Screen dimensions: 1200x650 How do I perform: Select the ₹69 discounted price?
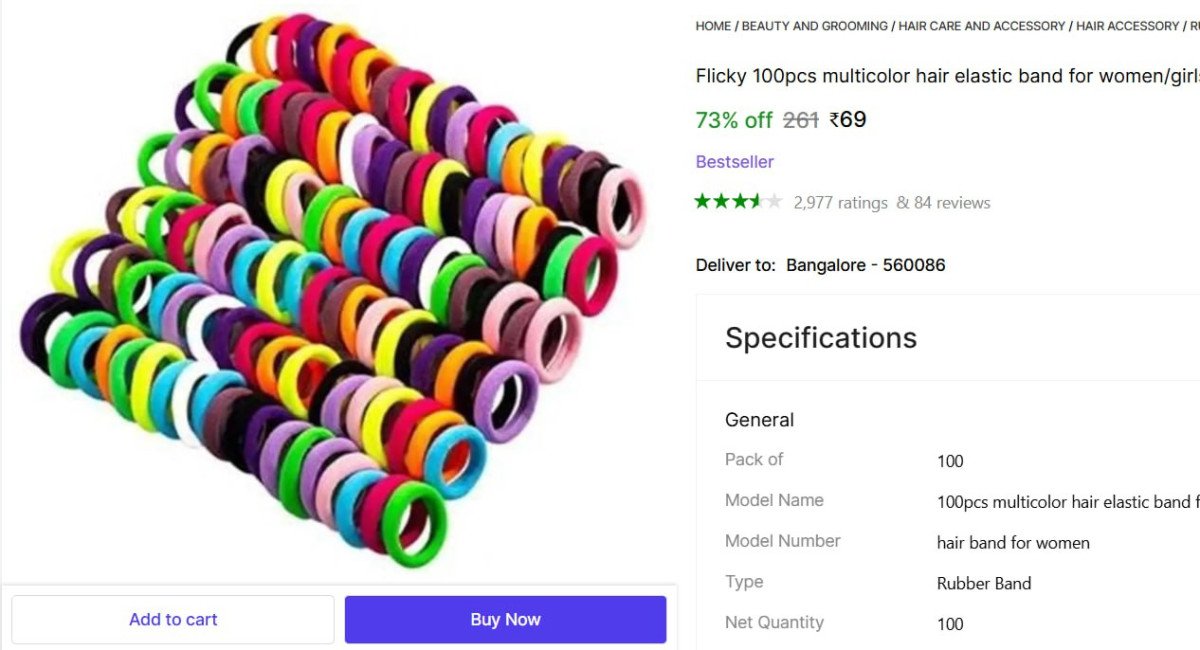[x=848, y=120]
